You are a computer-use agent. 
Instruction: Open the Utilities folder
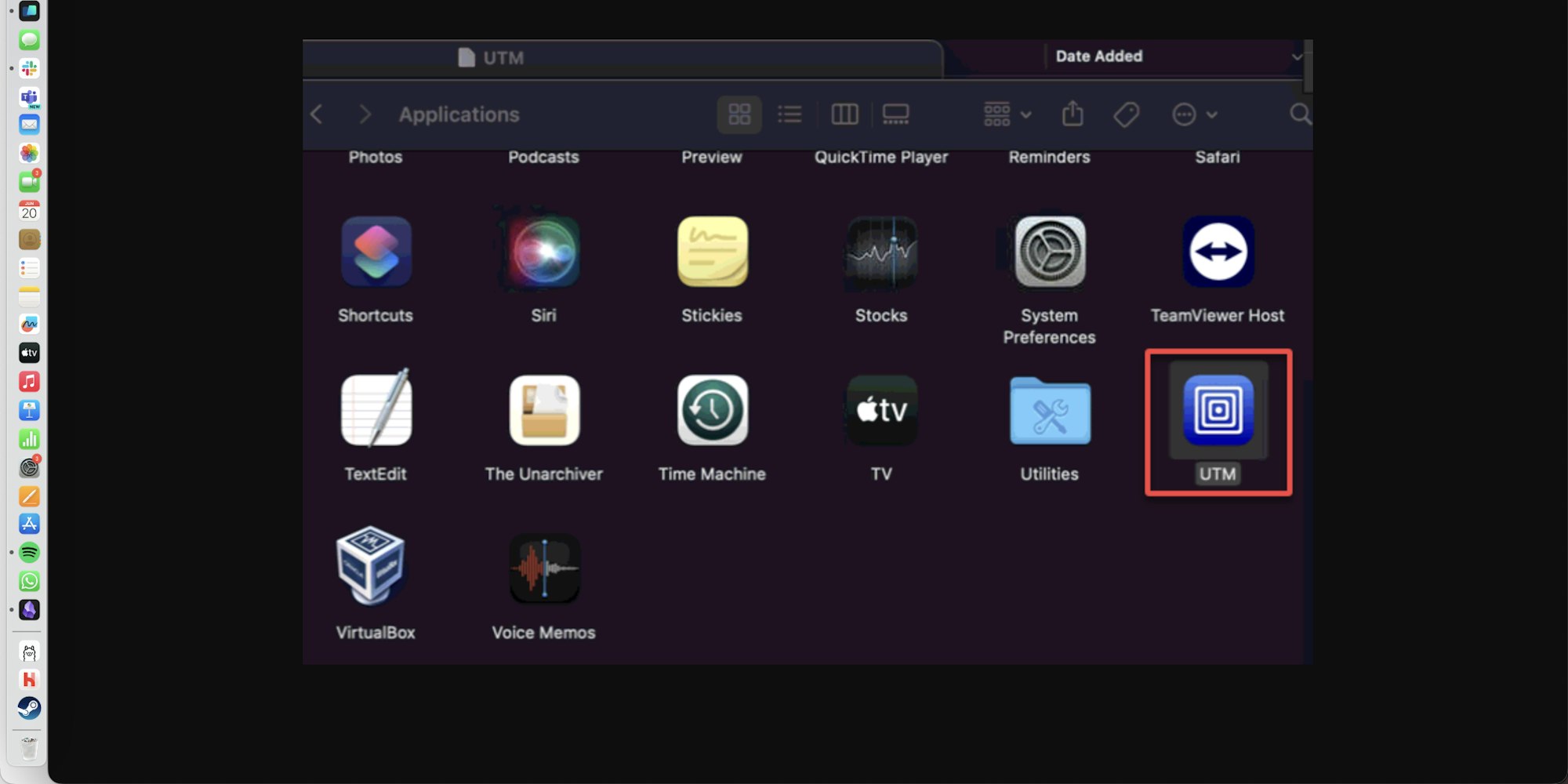point(1049,410)
